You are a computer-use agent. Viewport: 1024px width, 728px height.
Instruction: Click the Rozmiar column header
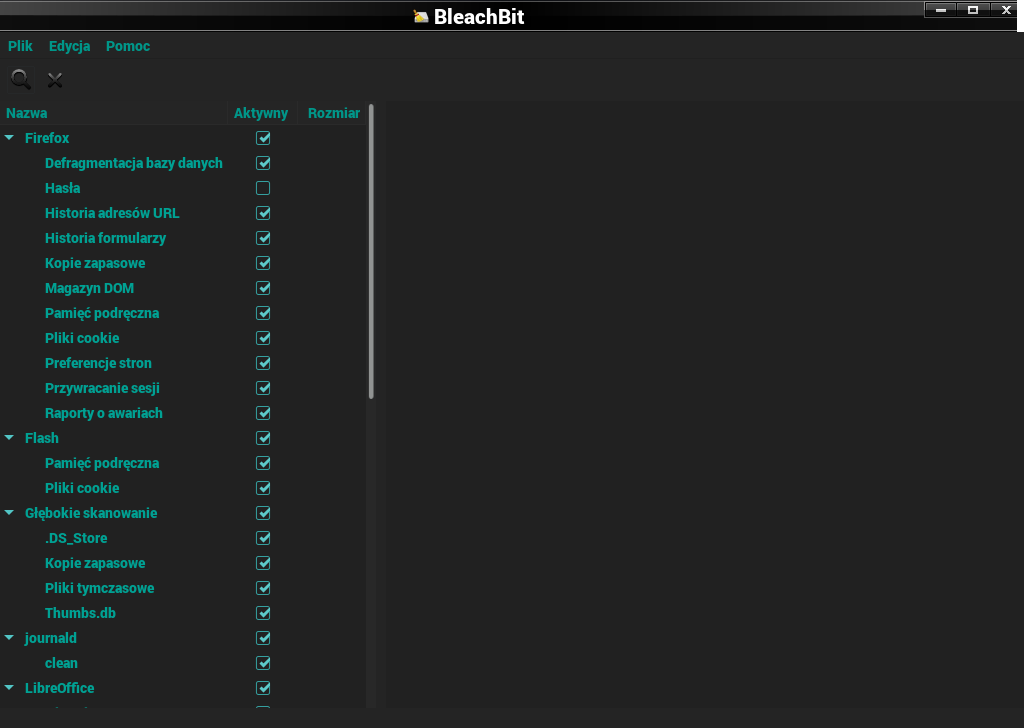[332, 113]
